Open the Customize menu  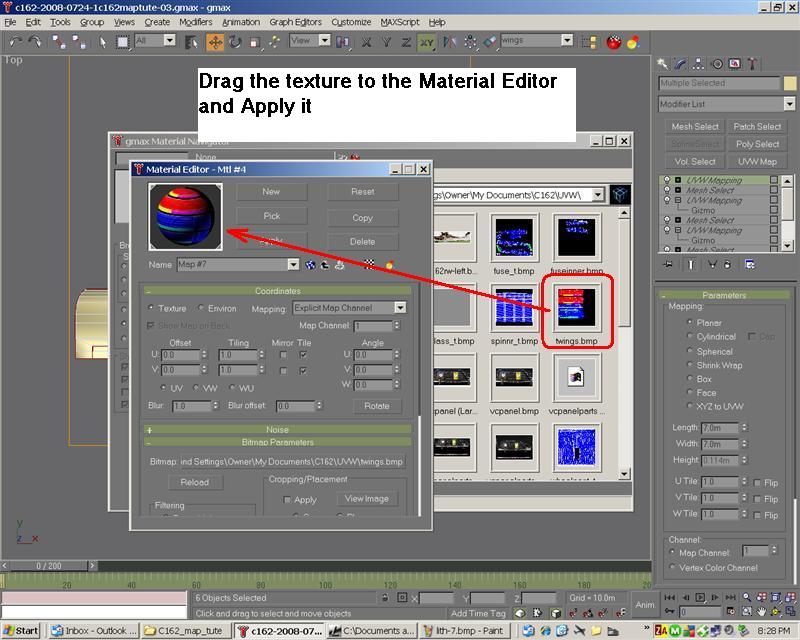click(x=351, y=22)
